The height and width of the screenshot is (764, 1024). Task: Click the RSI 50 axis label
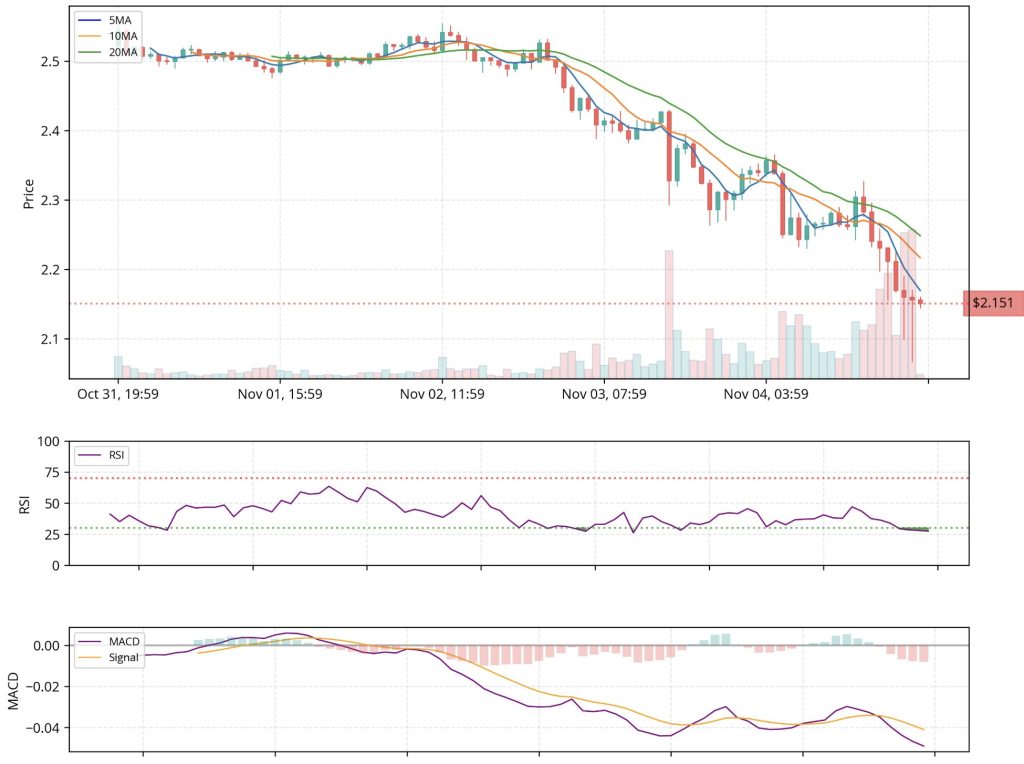(x=52, y=503)
